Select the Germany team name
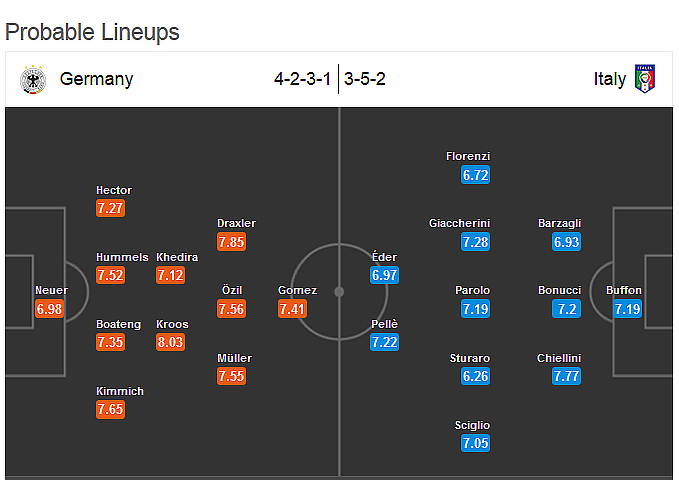 coord(96,79)
